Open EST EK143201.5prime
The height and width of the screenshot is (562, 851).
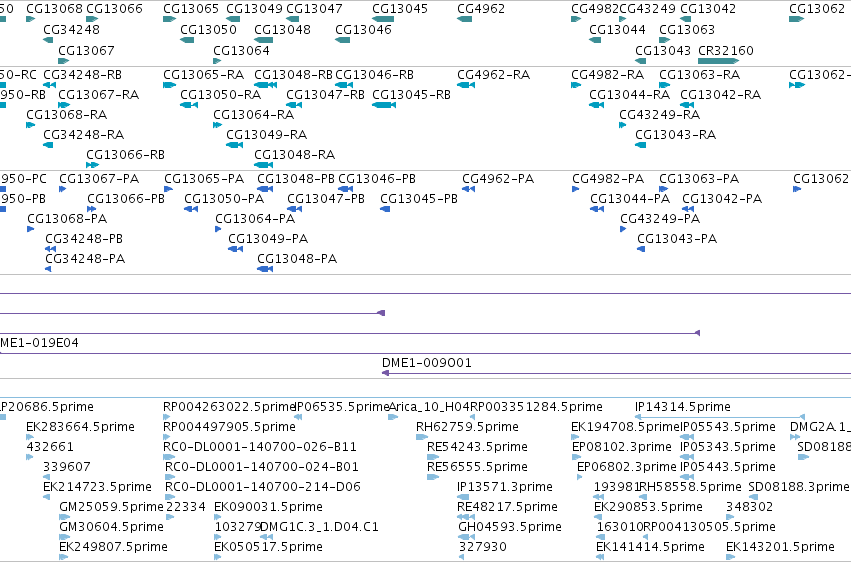780,547
